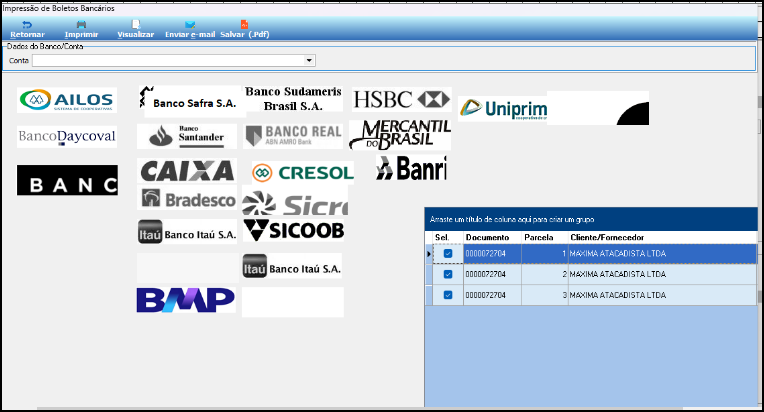This screenshot has width=764, height=412.
Task: Choose the Banco Sudameris Brasil S.A. logo
Action: [x=293, y=99]
